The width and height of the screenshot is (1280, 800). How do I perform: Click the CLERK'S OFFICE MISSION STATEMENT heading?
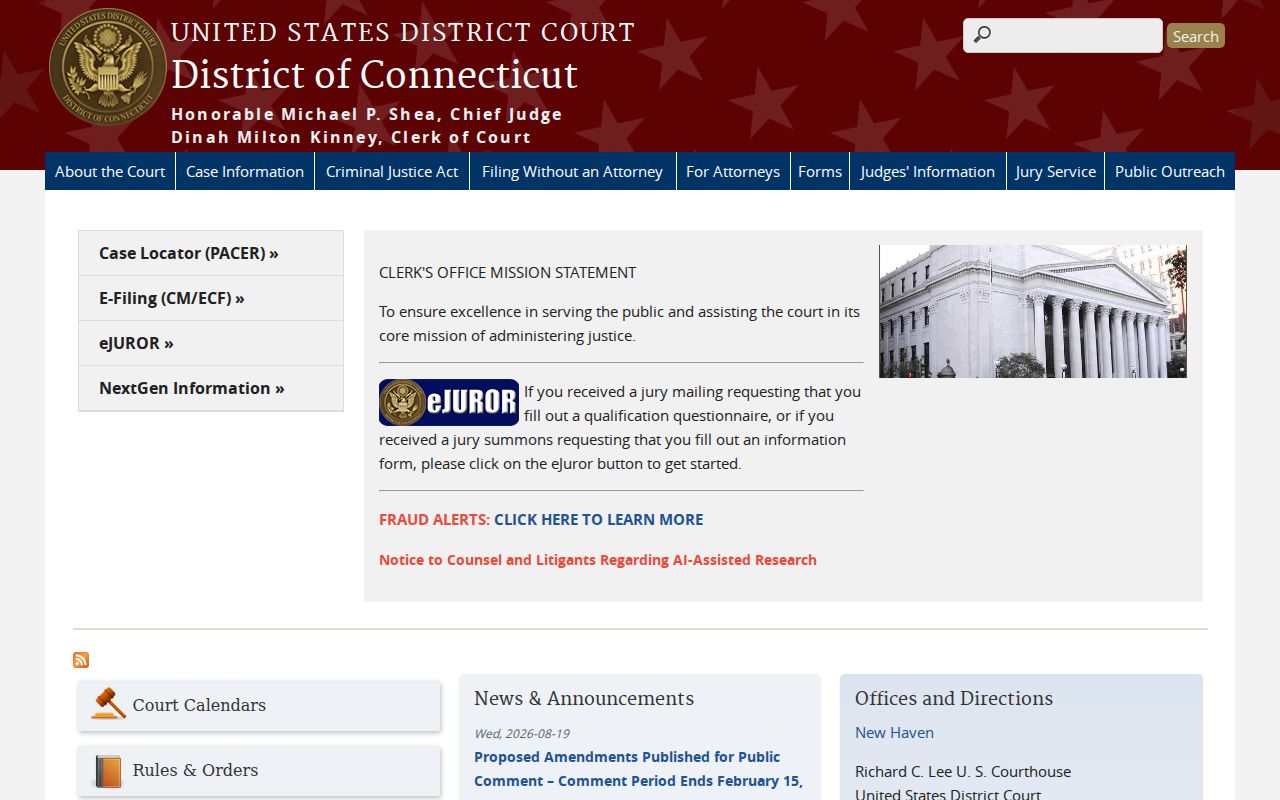click(508, 272)
